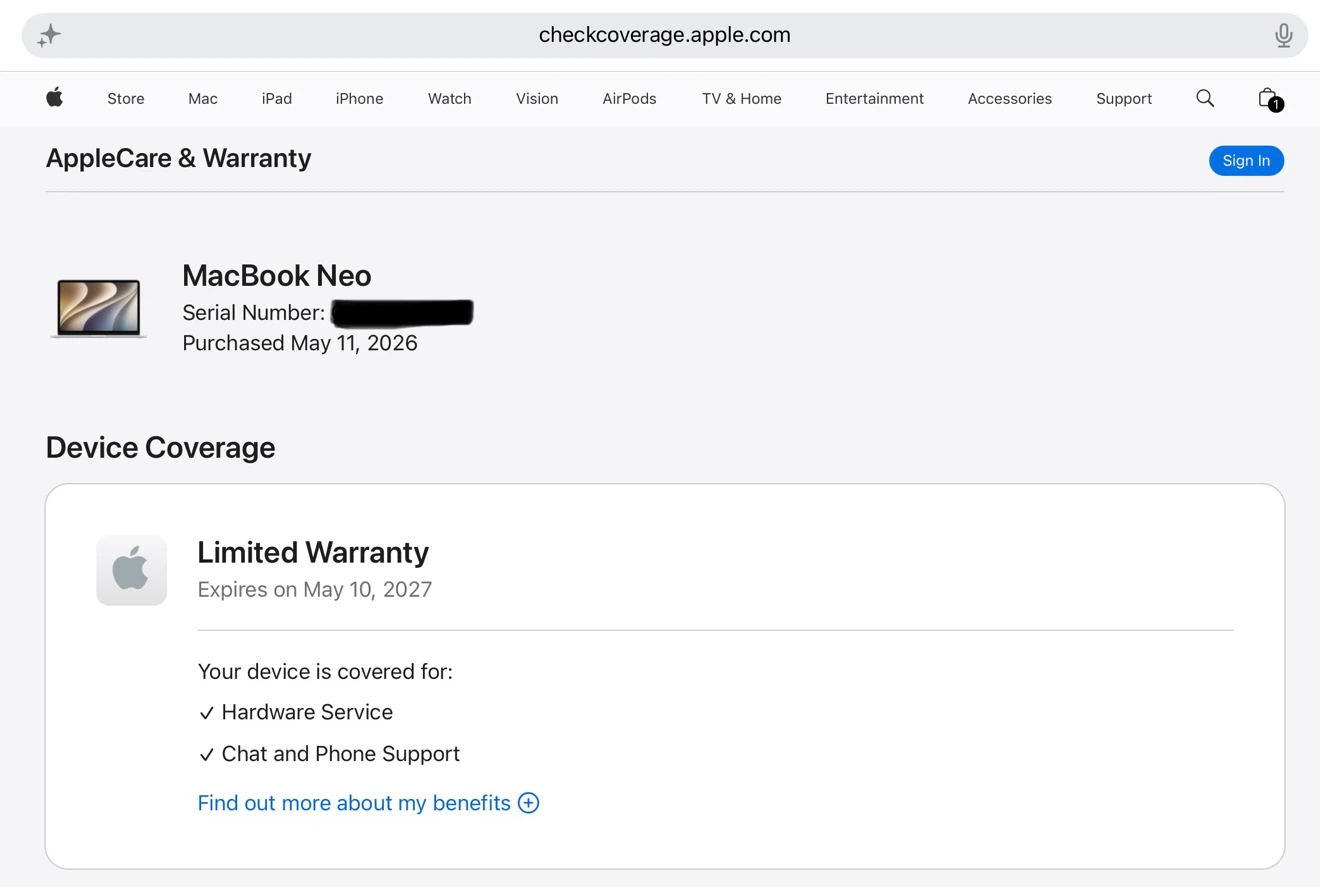Tap the sparkle icon in address bar
Viewport: 1320px width, 887px height.
(49, 36)
